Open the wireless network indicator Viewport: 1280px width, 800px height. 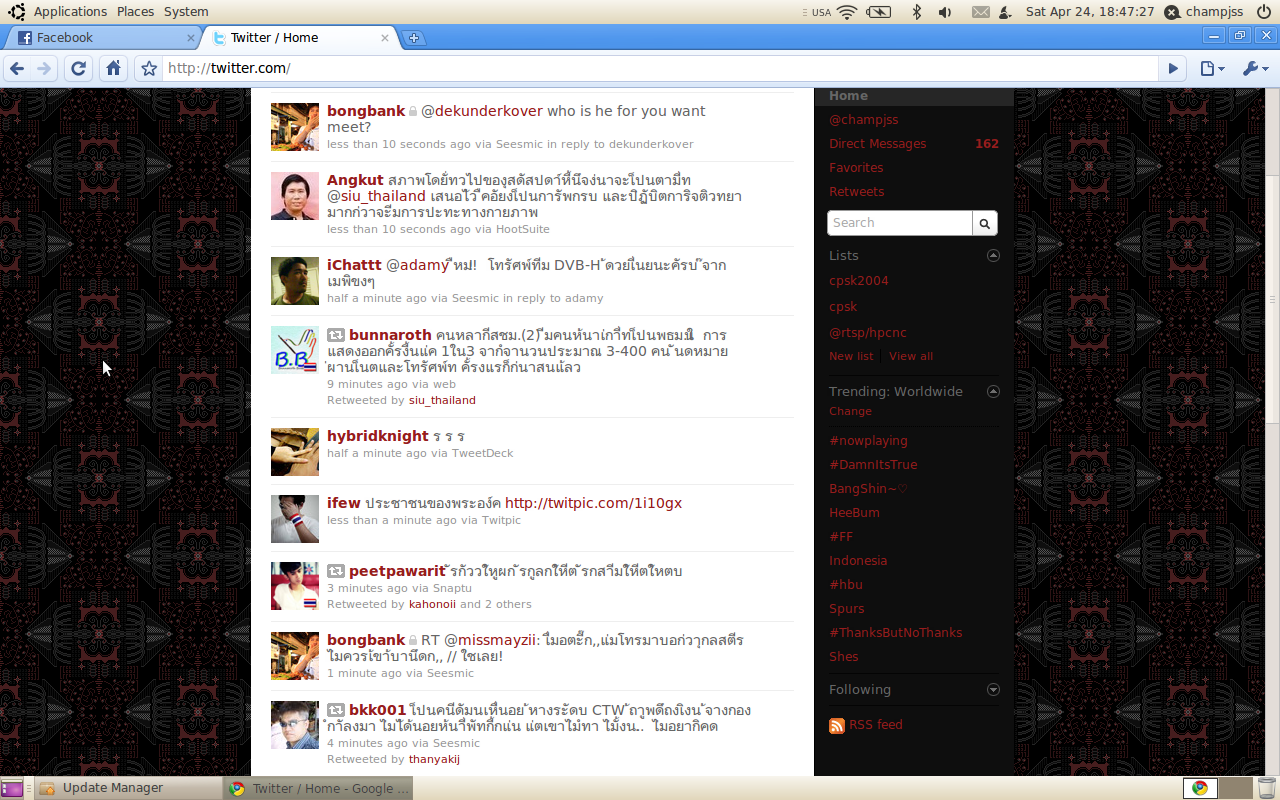[847, 12]
